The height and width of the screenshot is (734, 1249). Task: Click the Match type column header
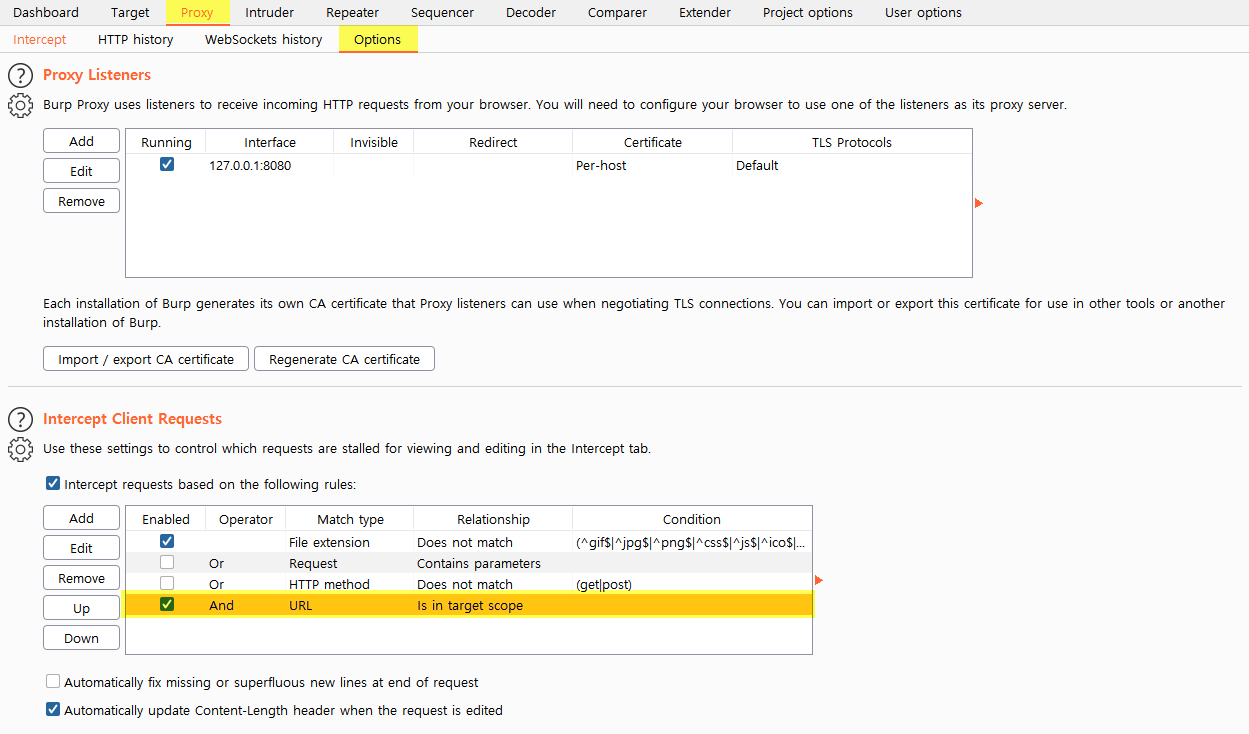click(x=350, y=519)
